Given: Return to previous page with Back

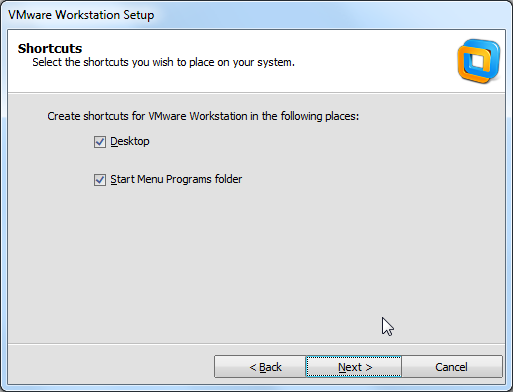Looking at the screenshot, I should tap(260, 367).
